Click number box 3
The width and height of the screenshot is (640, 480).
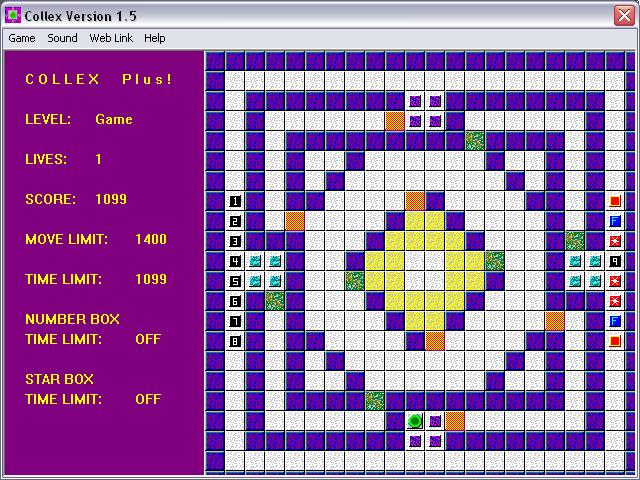click(235, 241)
